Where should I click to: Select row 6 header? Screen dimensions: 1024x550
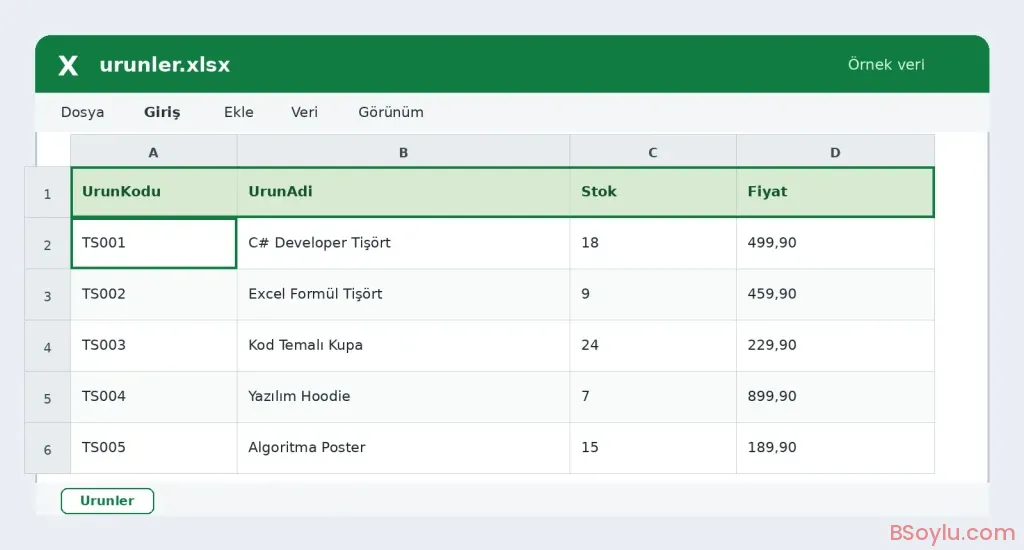48,449
